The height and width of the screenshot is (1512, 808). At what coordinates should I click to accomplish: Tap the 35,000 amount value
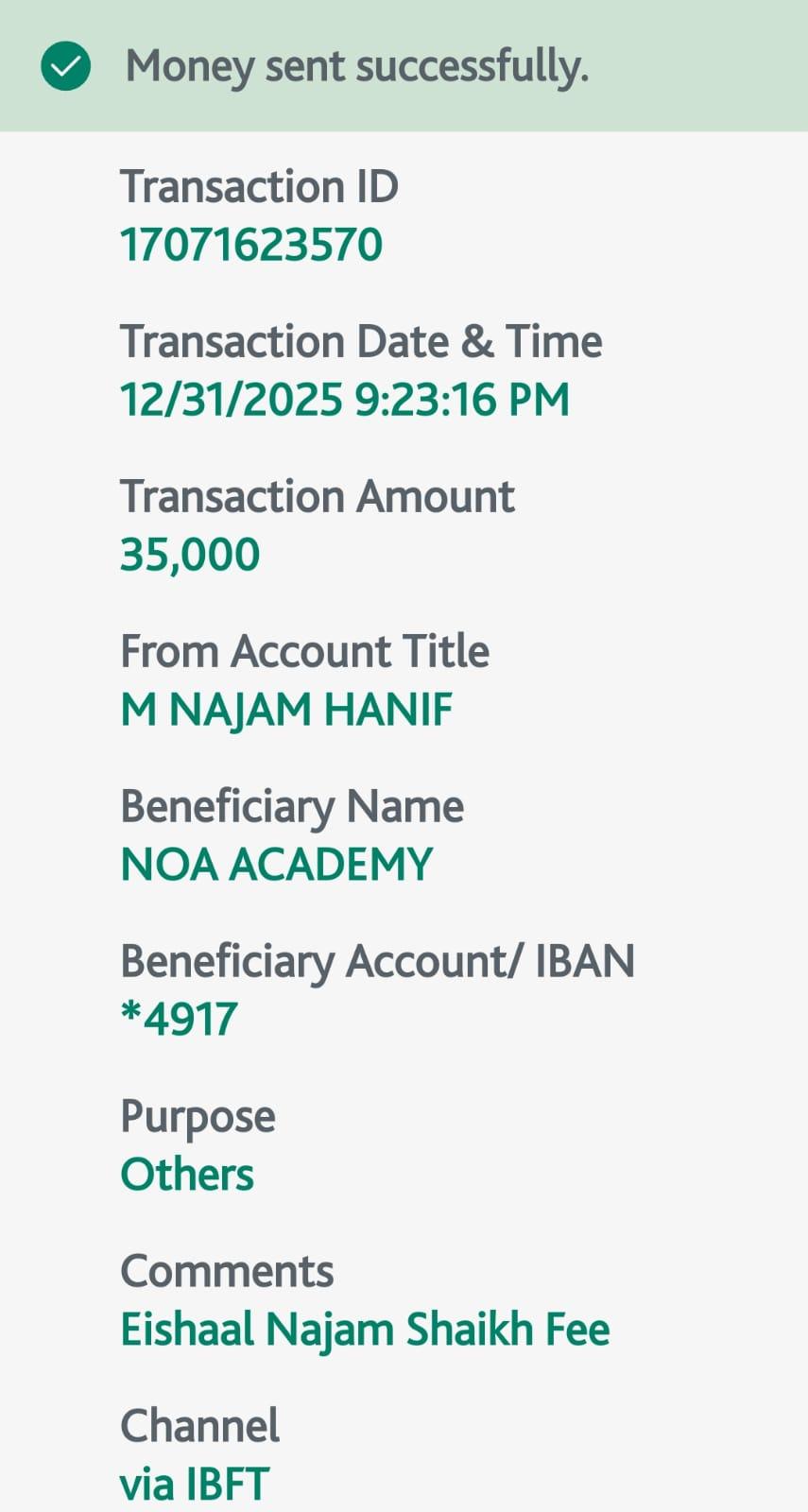pyautogui.click(x=190, y=555)
